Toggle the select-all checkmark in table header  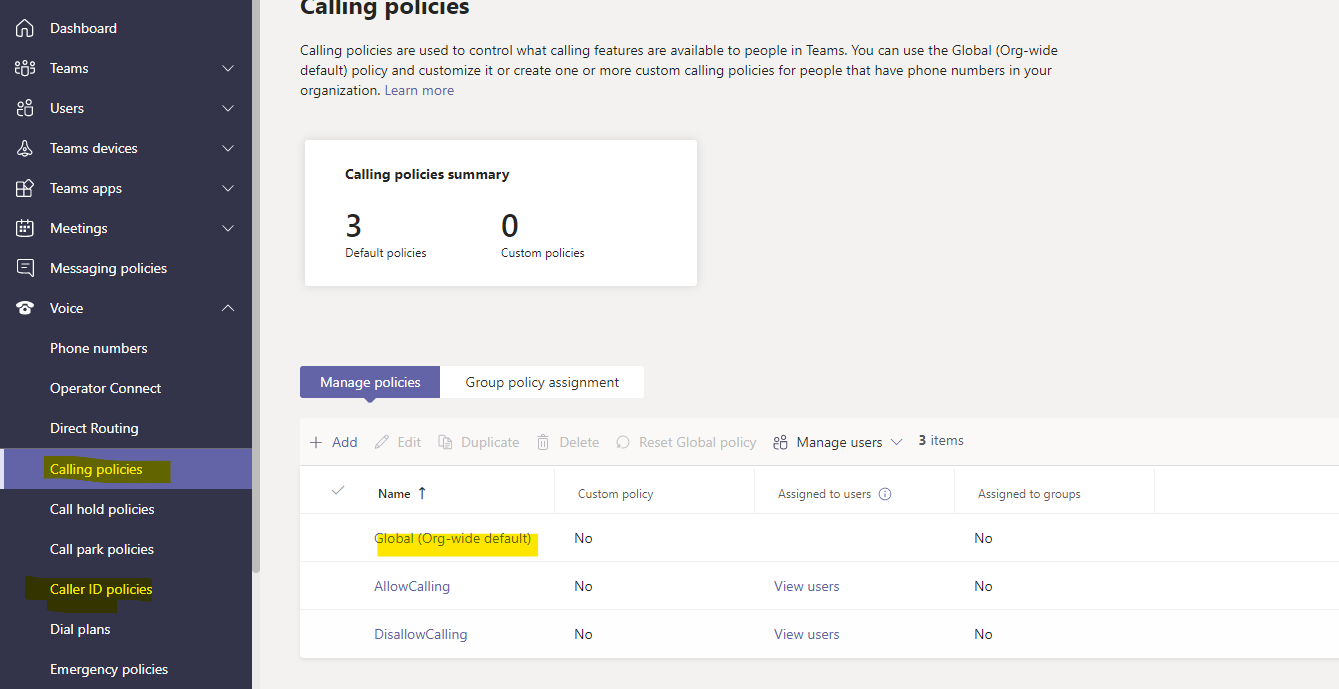338,491
